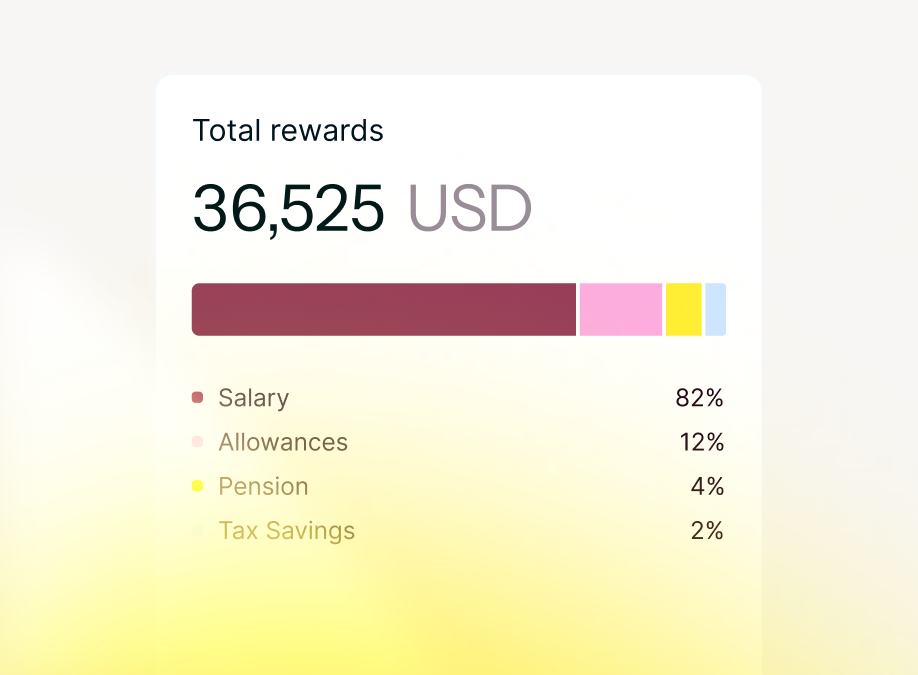Click the yellow Pension legend dot
918x675 pixels.
coord(197,486)
